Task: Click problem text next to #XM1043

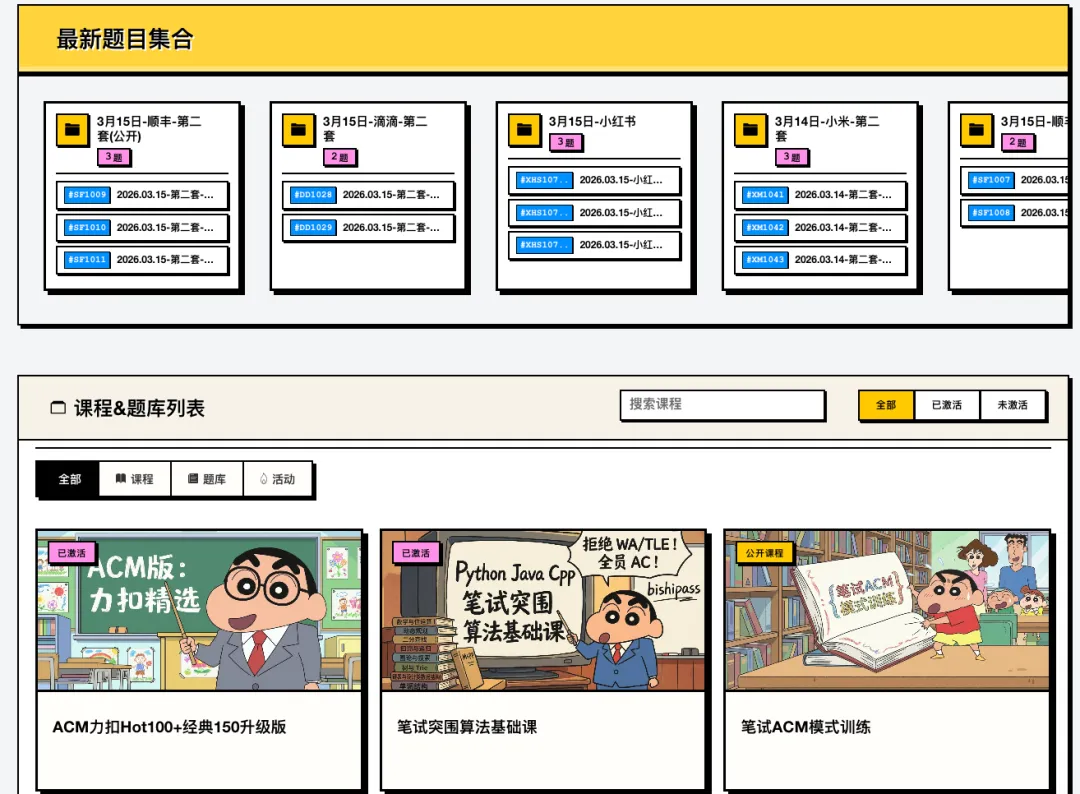Action: 843,260
